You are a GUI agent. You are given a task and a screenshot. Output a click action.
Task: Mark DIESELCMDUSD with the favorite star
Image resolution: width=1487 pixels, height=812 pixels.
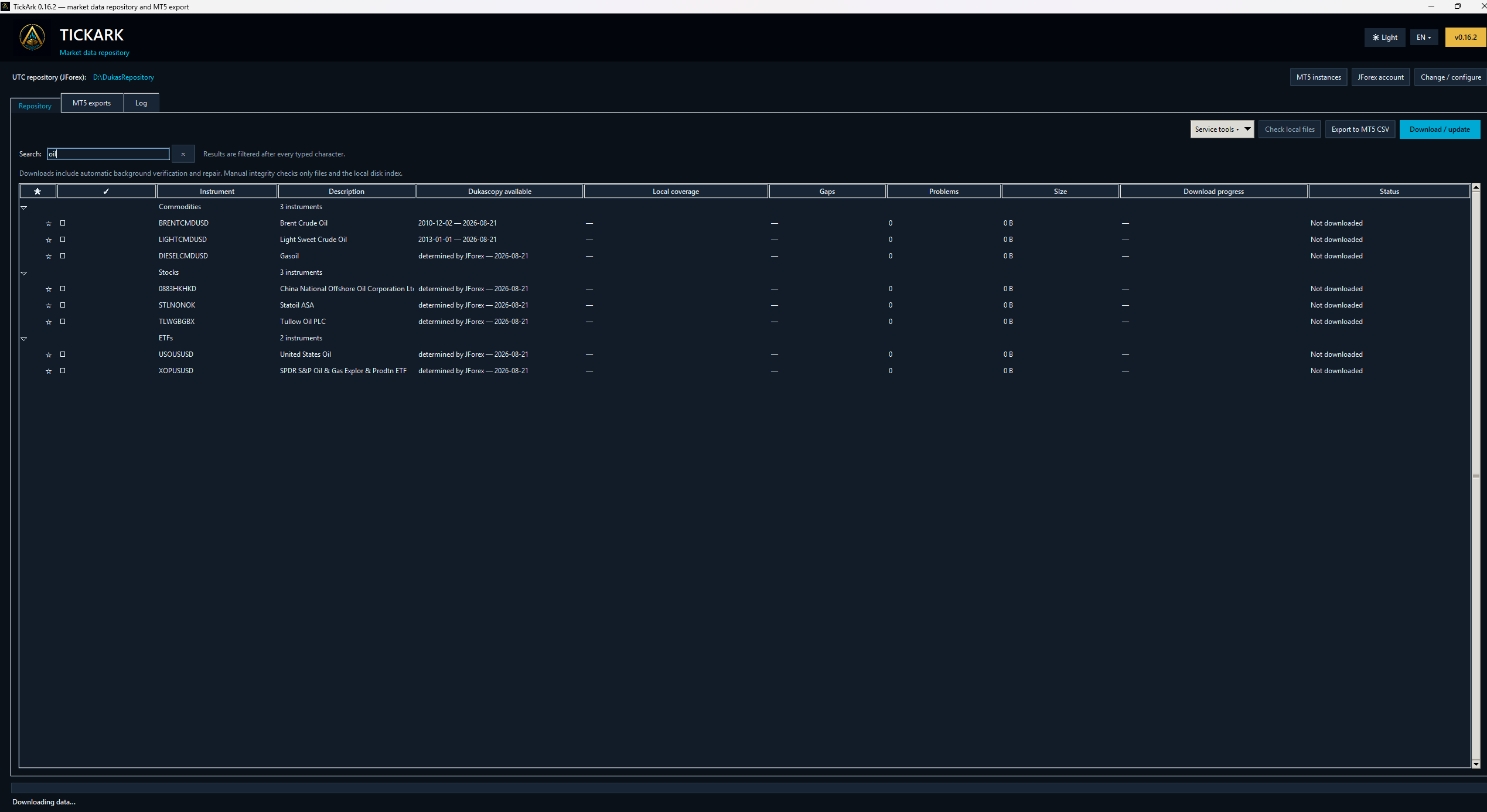click(x=49, y=256)
